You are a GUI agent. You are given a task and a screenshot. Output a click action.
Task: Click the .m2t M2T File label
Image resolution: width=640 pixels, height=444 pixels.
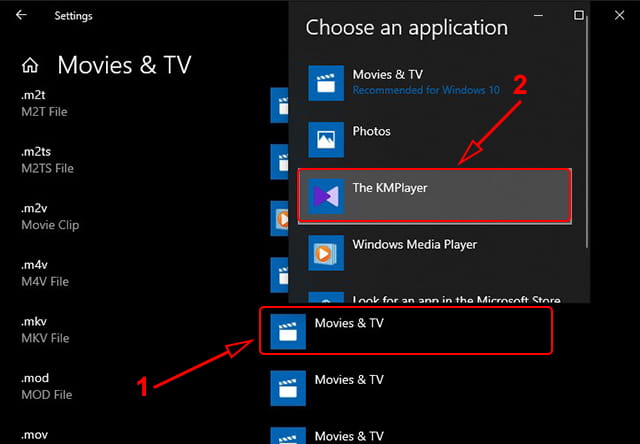tap(44, 104)
